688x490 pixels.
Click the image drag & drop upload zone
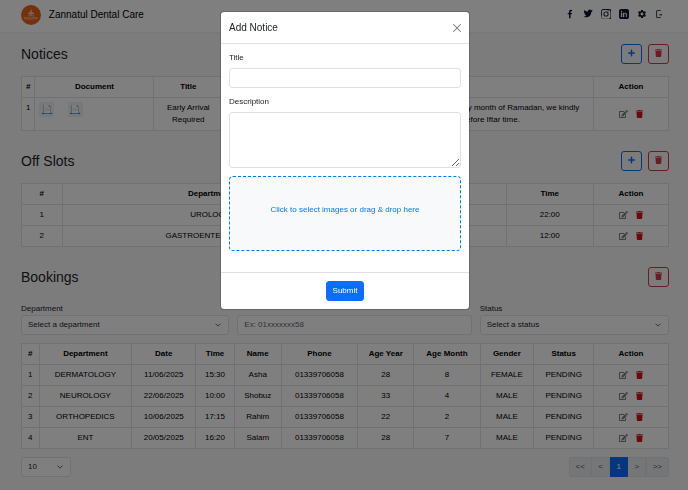click(345, 214)
